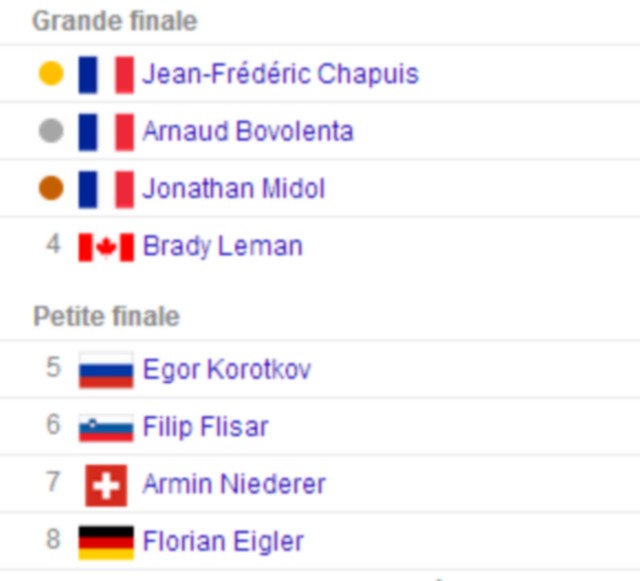The width and height of the screenshot is (640, 581).
Task: Open Filip Flisar link
Action: (205, 427)
